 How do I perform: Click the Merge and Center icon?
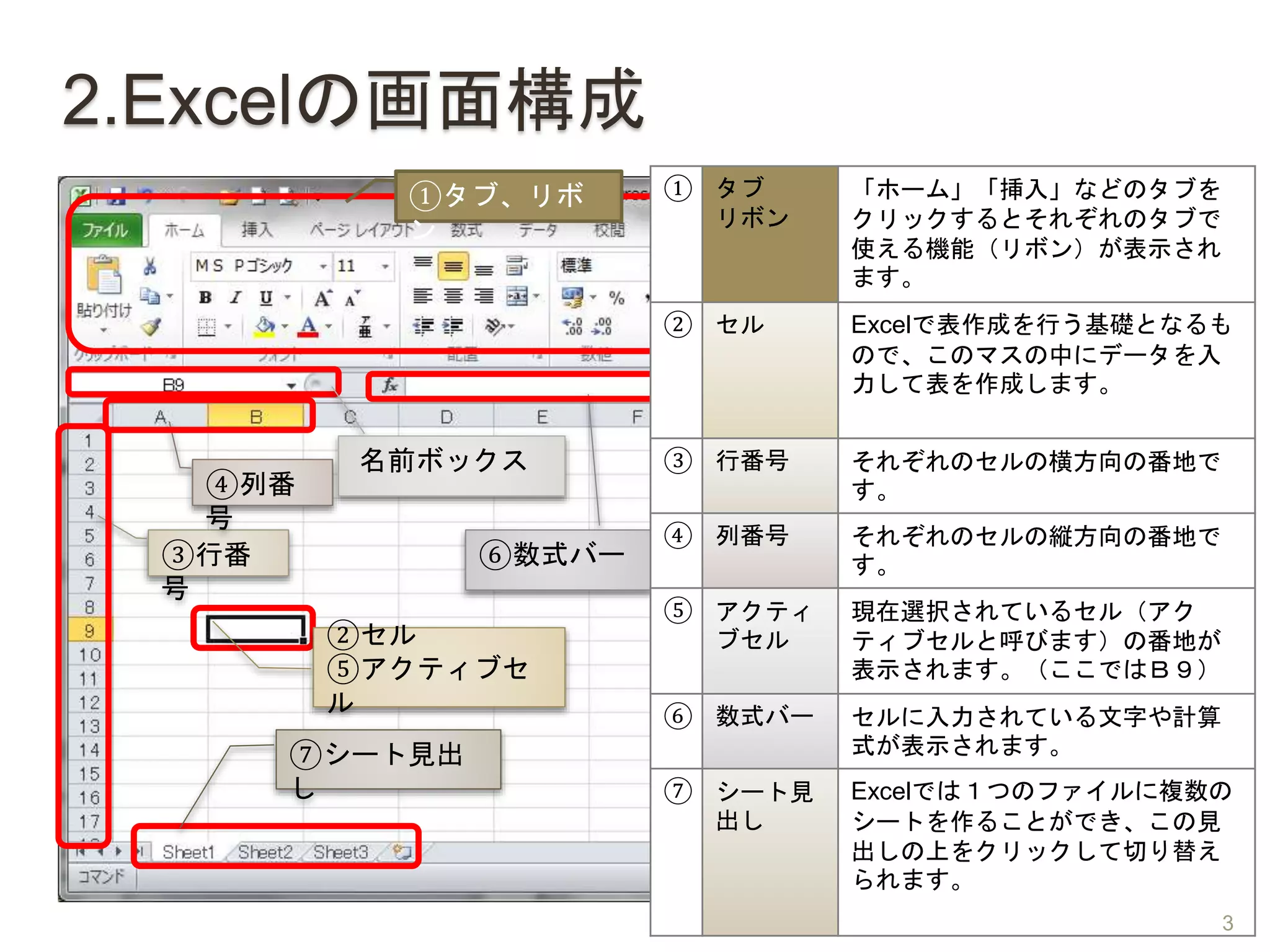pos(517,296)
